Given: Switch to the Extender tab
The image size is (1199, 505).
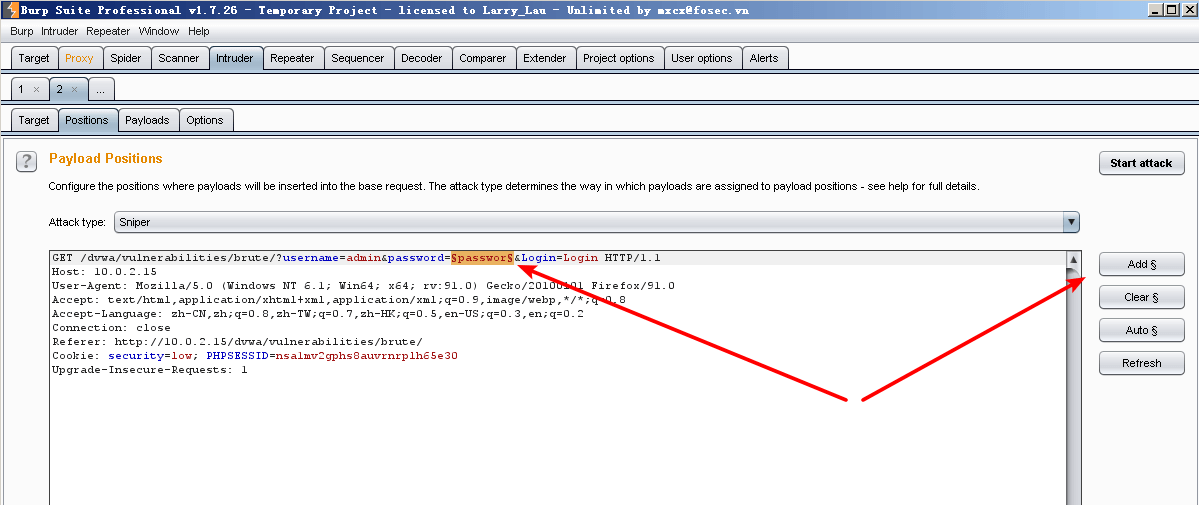Looking at the screenshot, I should 544,58.
